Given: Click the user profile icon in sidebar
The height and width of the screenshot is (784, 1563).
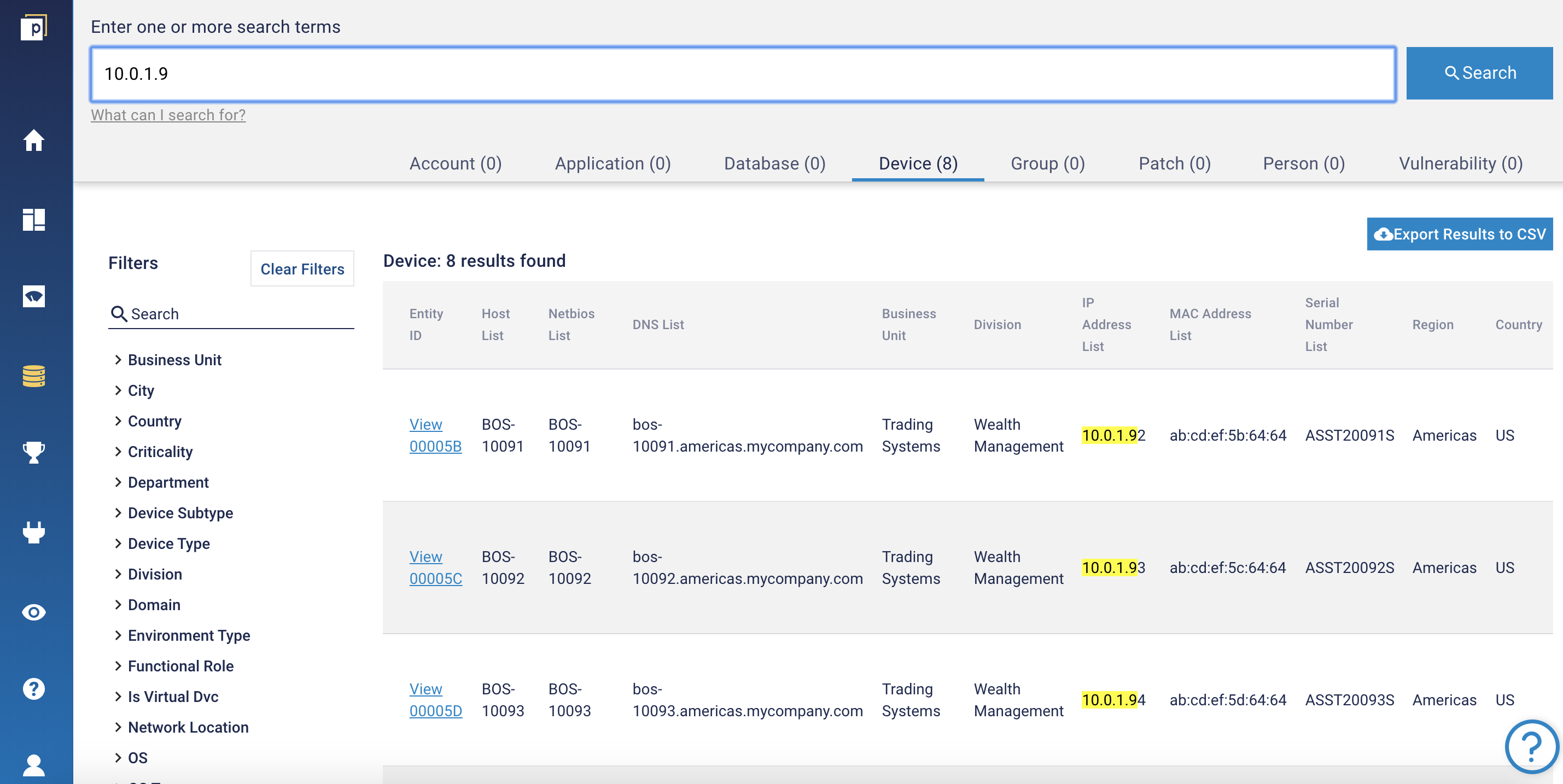Looking at the screenshot, I should 34,765.
